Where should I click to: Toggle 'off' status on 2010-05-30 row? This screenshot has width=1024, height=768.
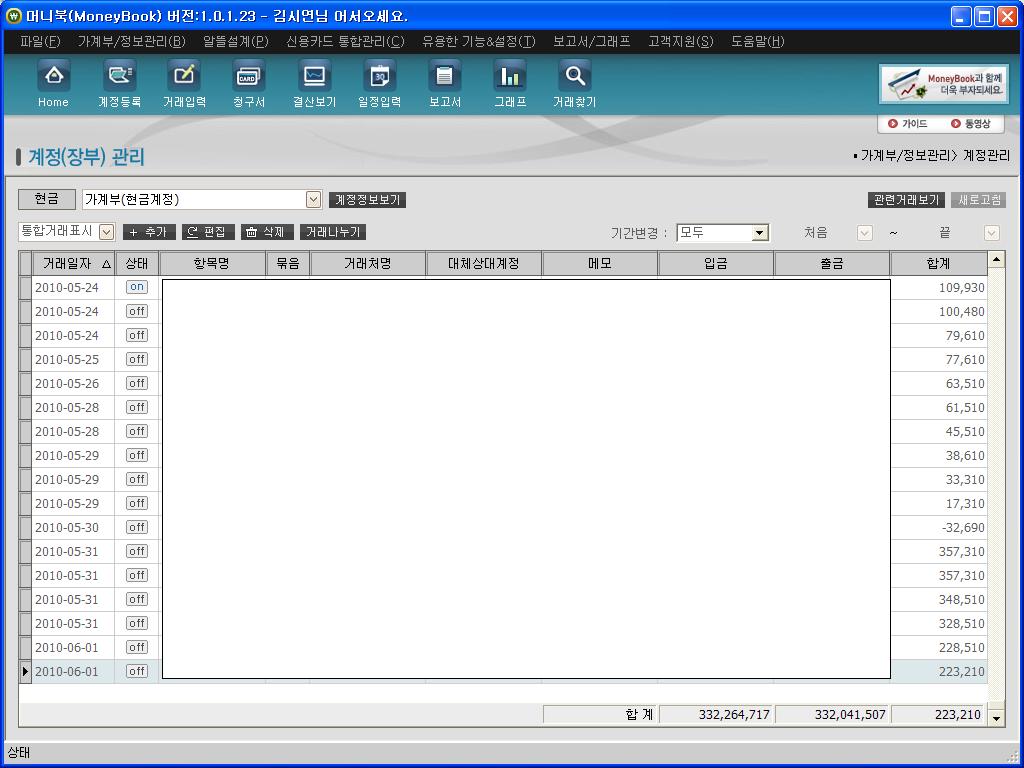pos(137,527)
